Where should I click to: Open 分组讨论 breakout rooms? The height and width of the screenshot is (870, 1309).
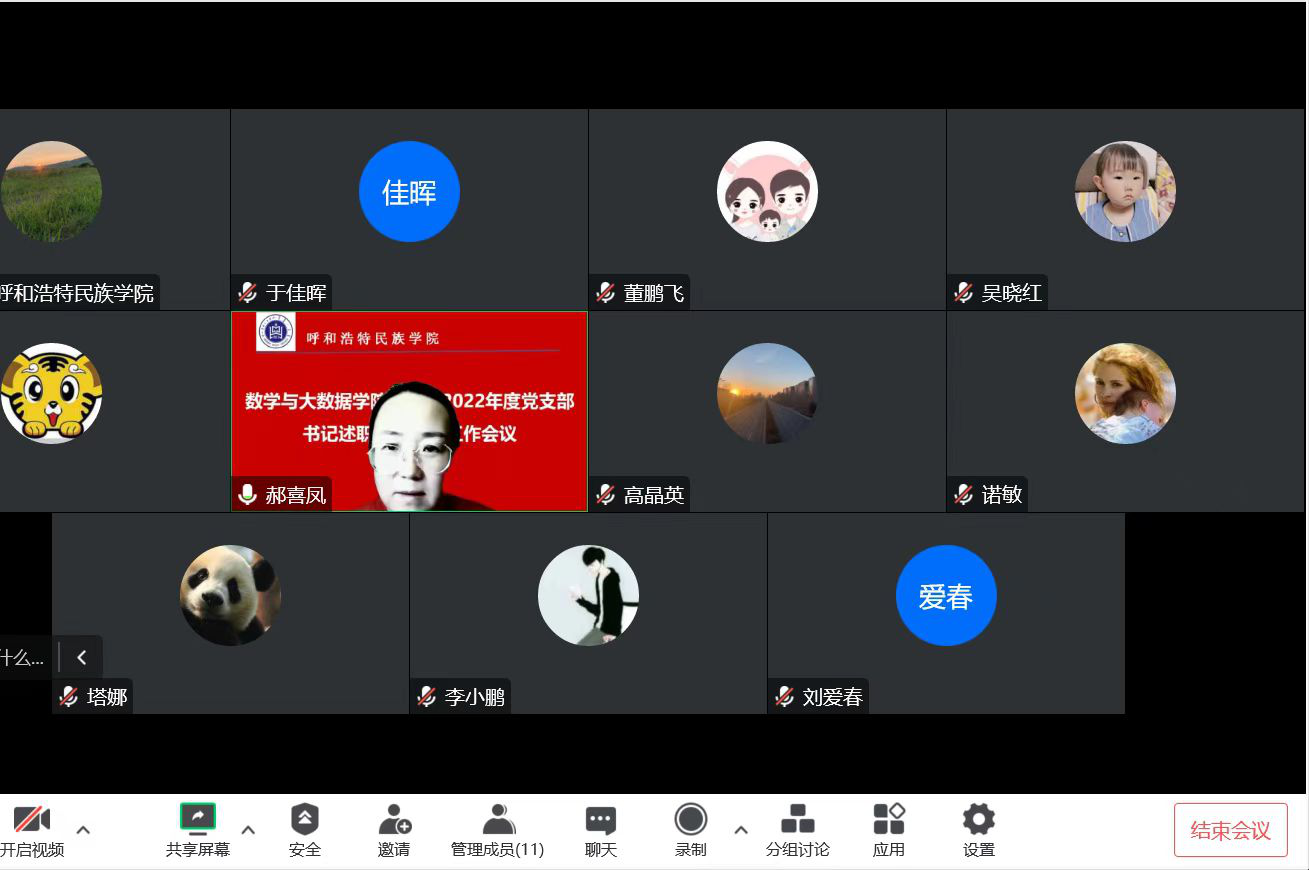click(x=797, y=820)
